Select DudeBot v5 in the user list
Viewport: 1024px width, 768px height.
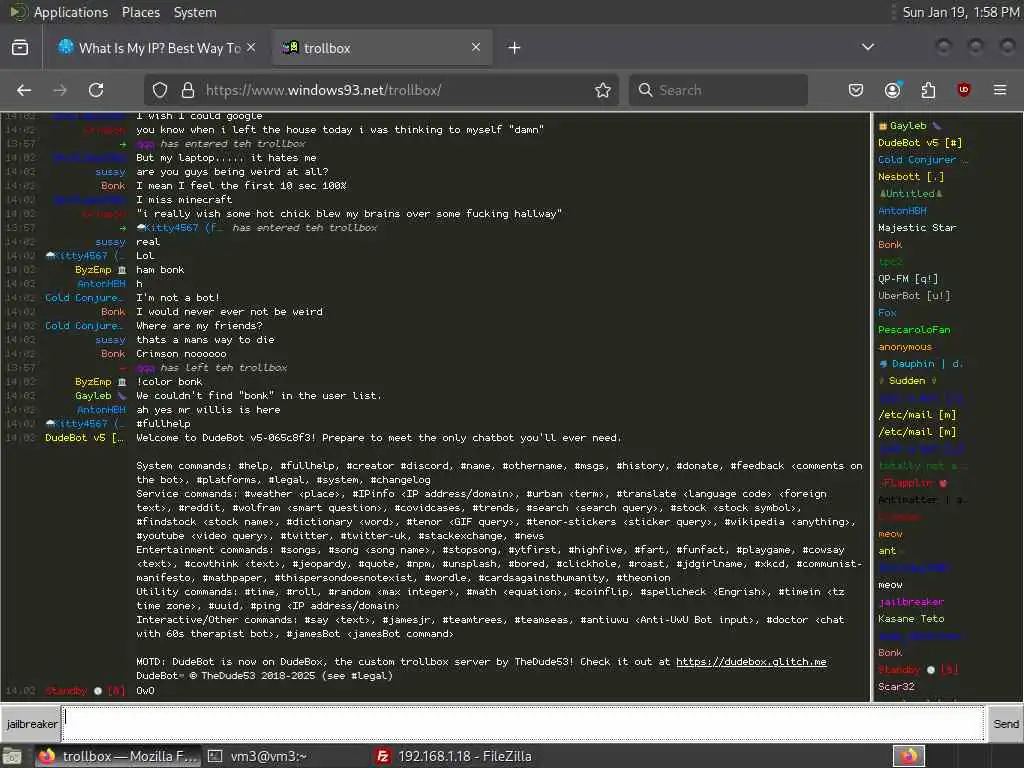(920, 142)
